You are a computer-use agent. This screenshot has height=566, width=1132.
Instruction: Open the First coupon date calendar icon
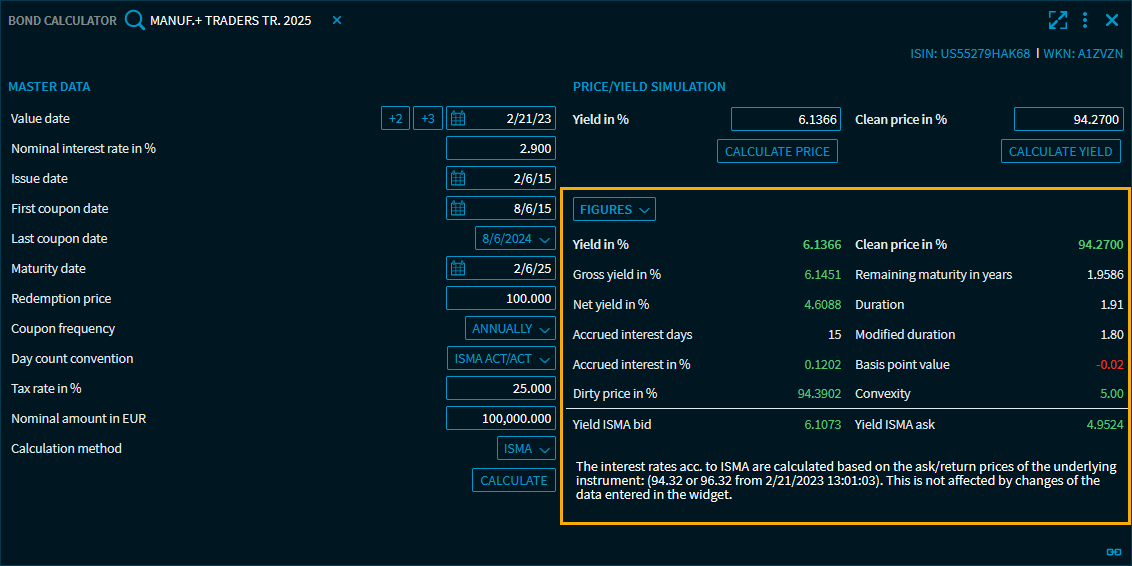pos(458,209)
